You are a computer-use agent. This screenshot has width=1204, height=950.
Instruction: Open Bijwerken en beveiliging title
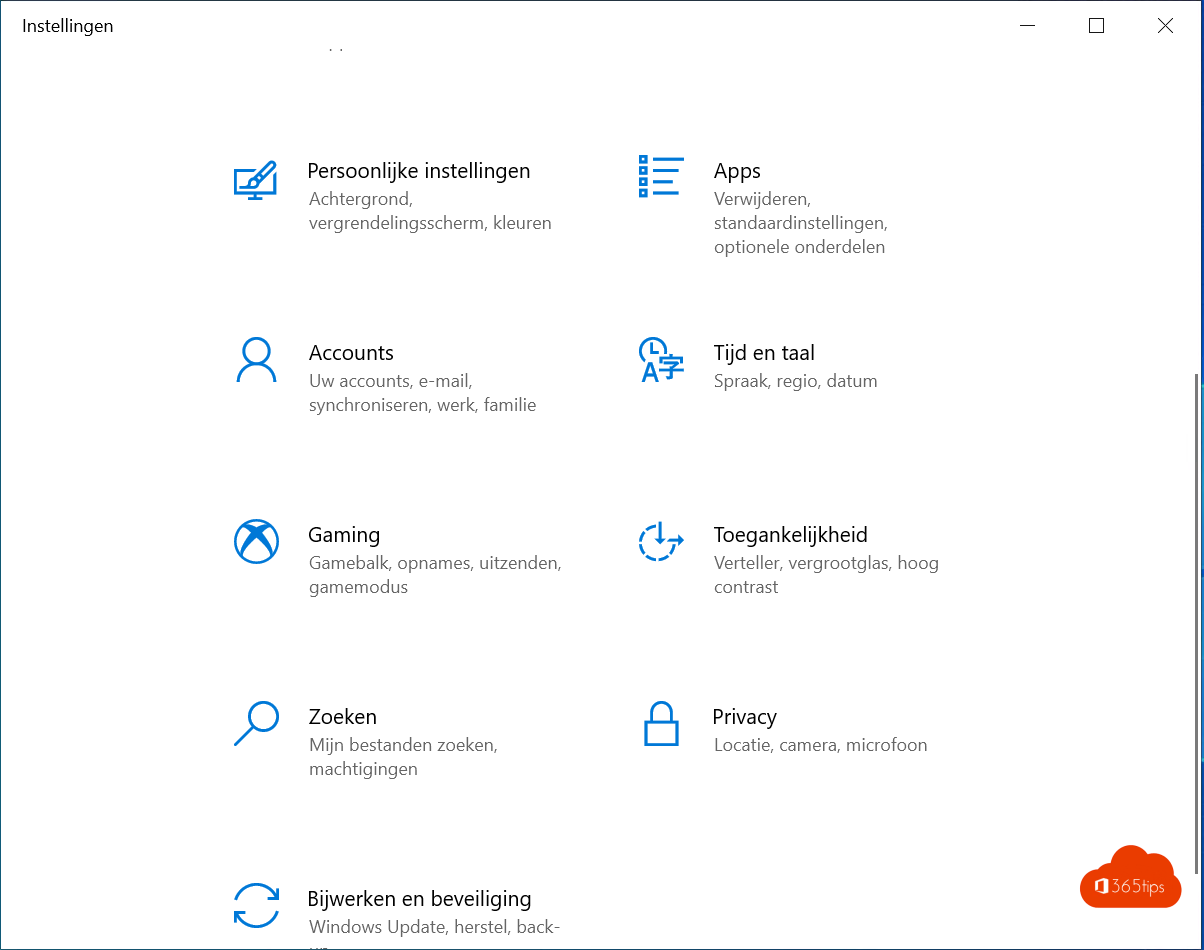coord(420,899)
